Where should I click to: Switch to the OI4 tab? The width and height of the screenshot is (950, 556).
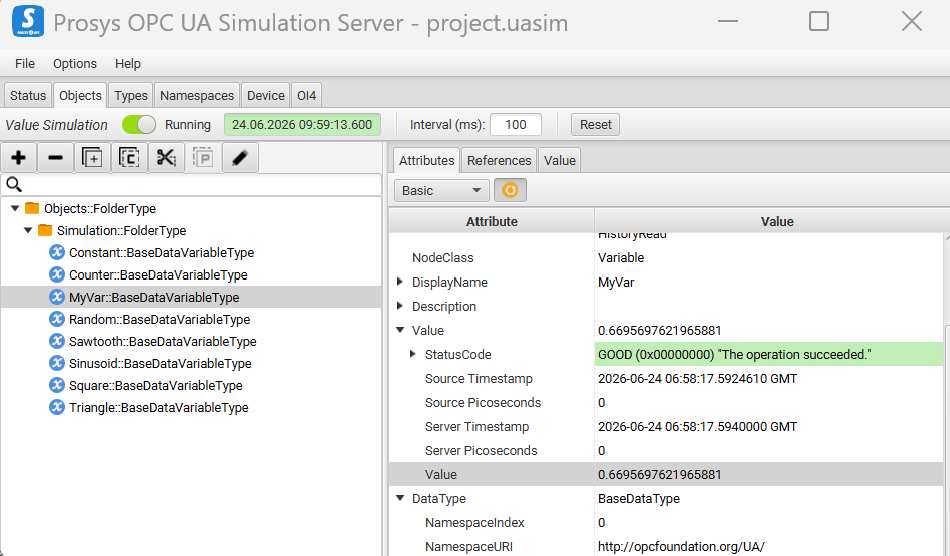click(307, 96)
